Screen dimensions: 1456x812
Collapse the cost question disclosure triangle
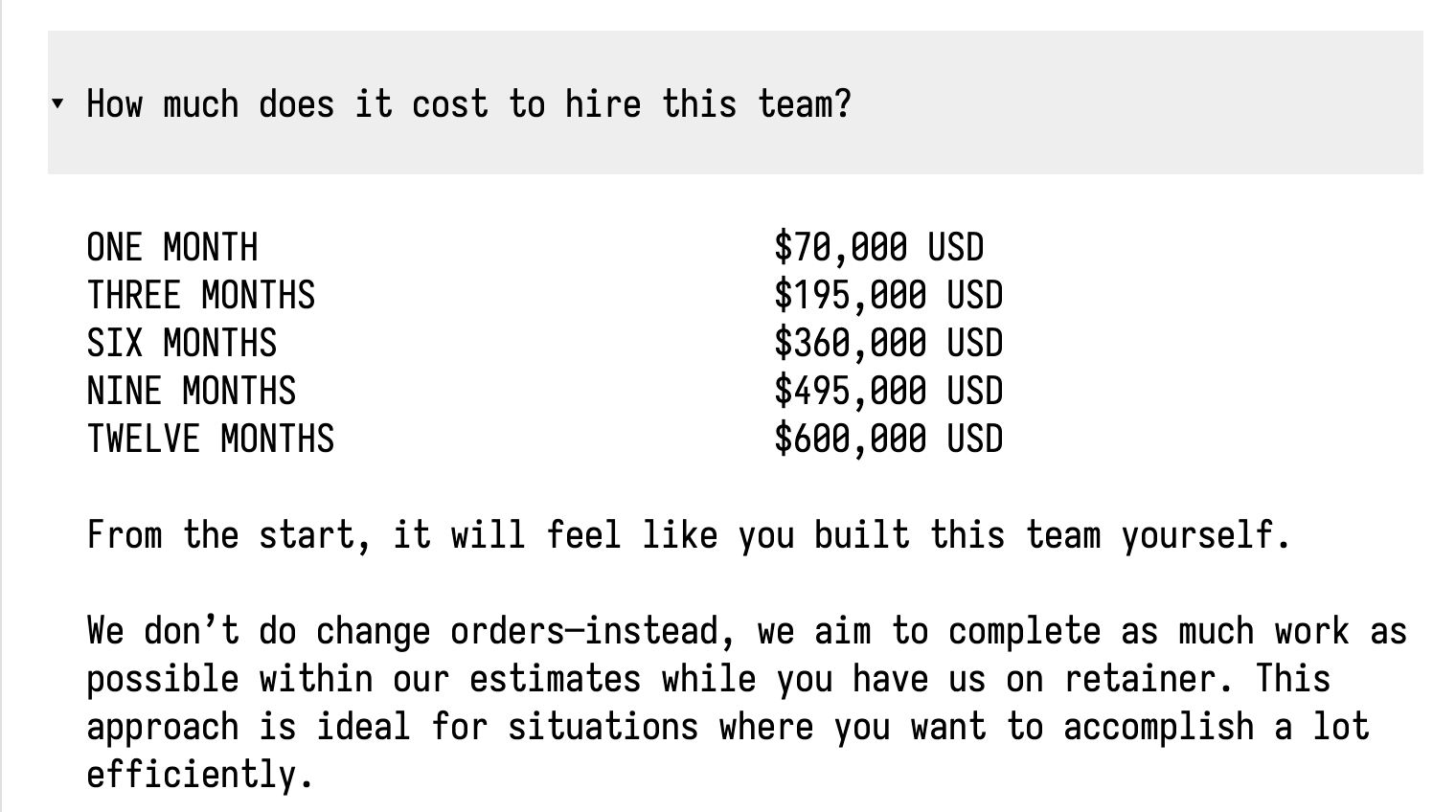tap(58, 103)
